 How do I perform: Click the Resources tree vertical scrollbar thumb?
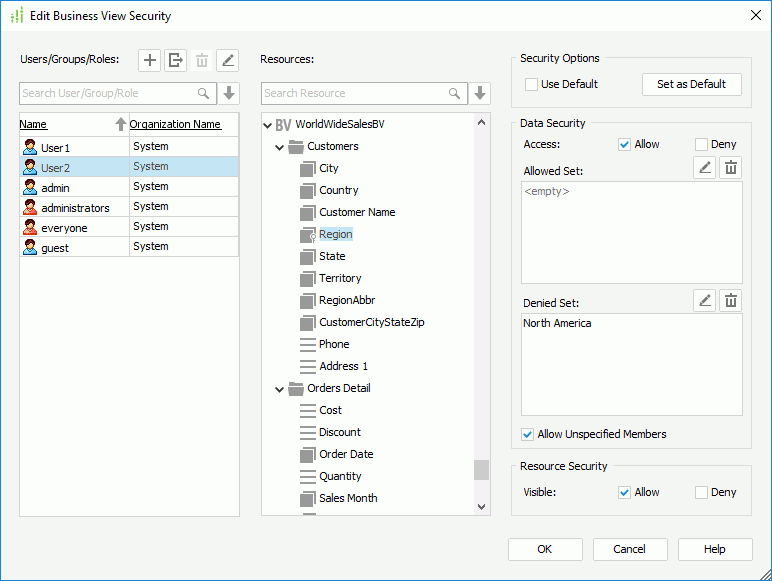click(482, 469)
